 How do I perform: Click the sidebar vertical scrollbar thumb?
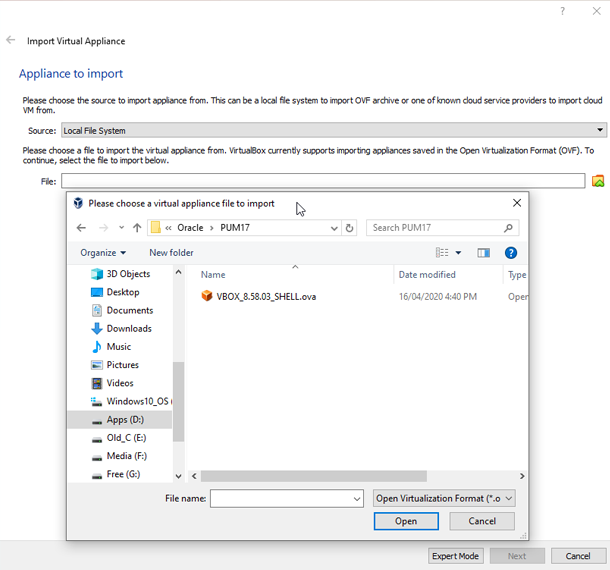coord(179,401)
